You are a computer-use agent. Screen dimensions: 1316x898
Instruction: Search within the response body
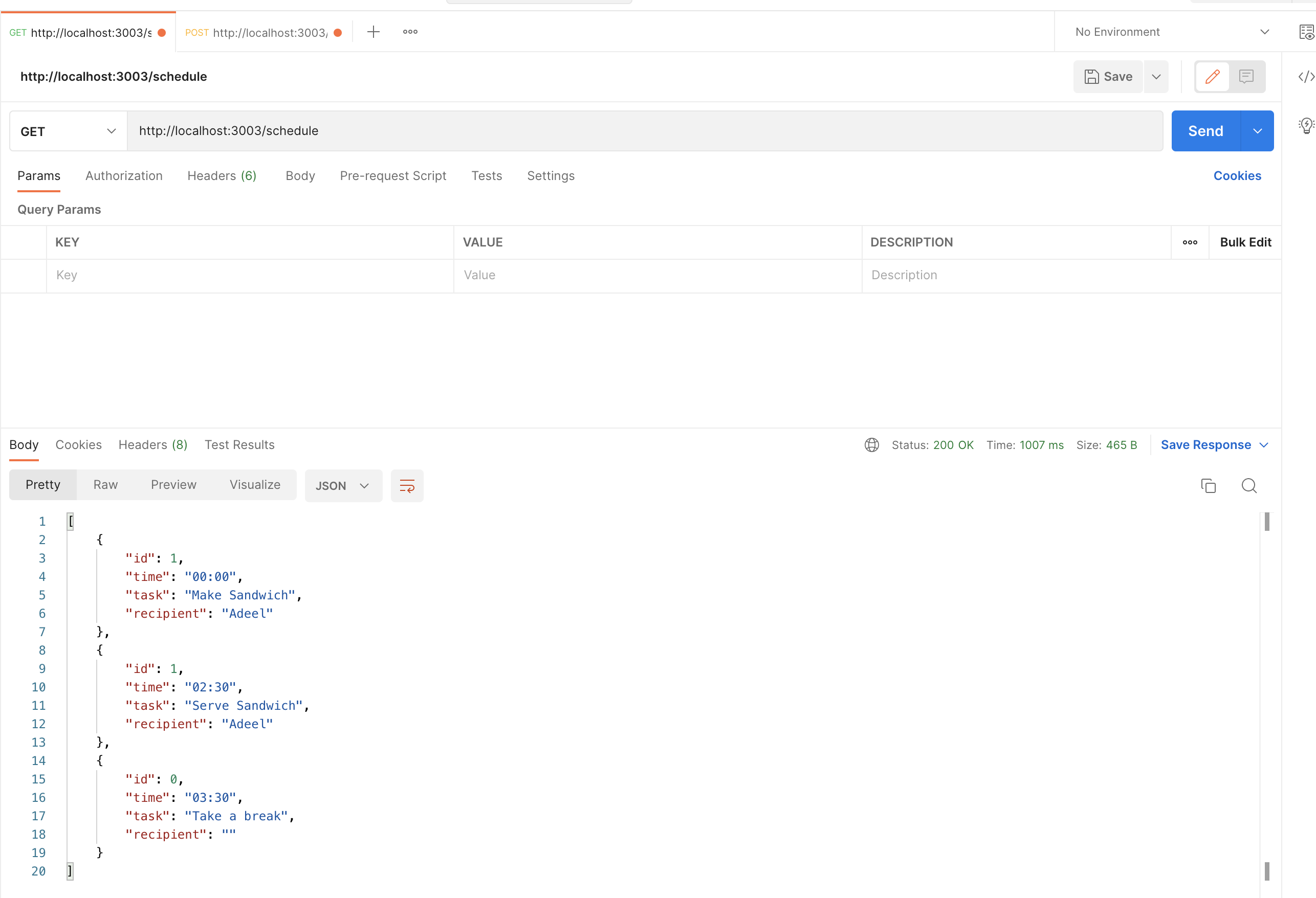pos(1249,485)
